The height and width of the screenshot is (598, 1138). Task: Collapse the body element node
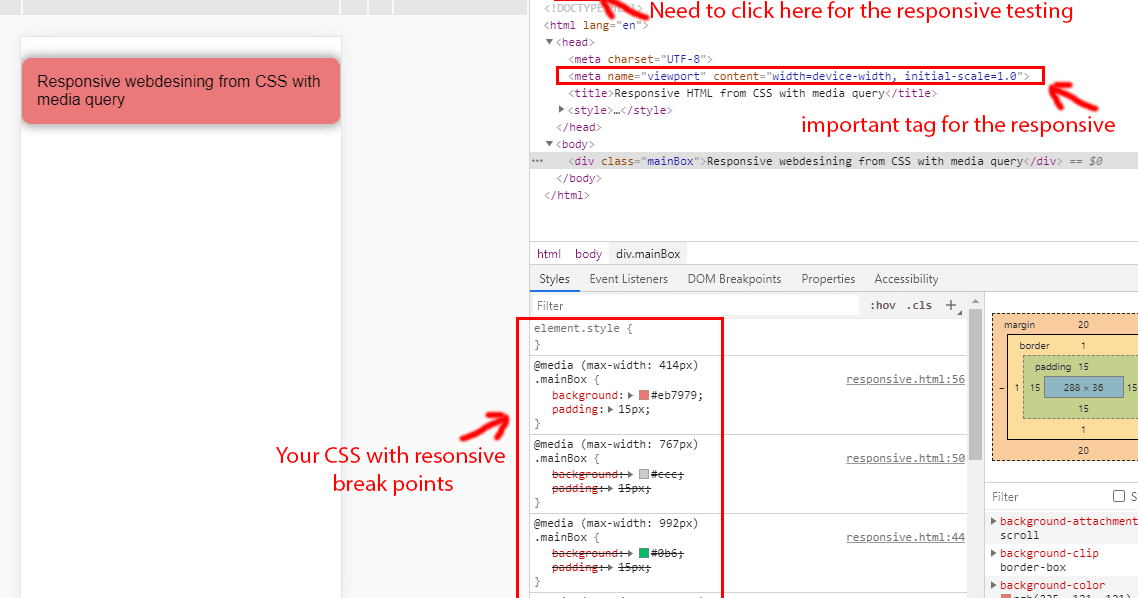pos(551,143)
